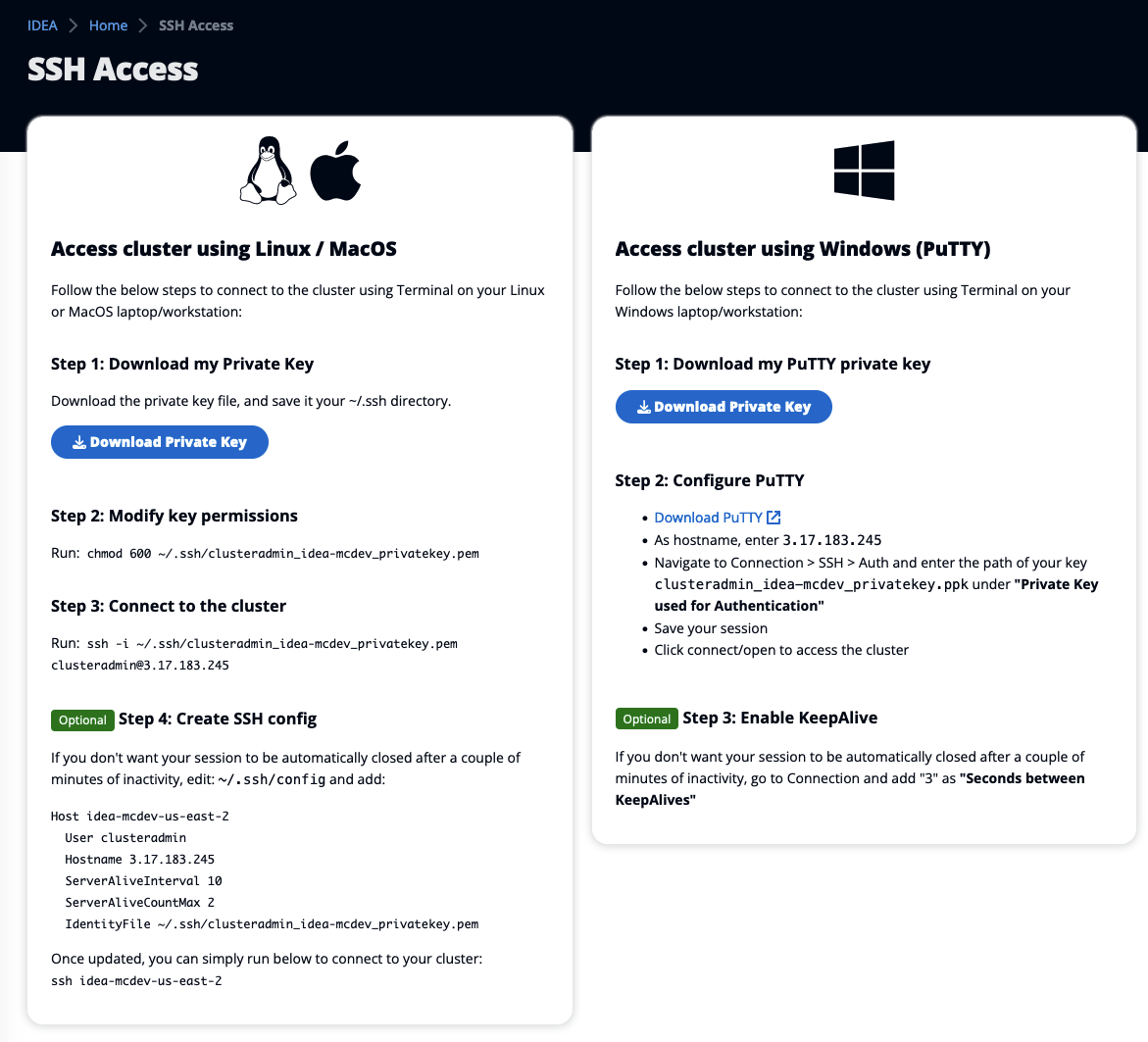Click the SSH Access page heading

pos(113,70)
